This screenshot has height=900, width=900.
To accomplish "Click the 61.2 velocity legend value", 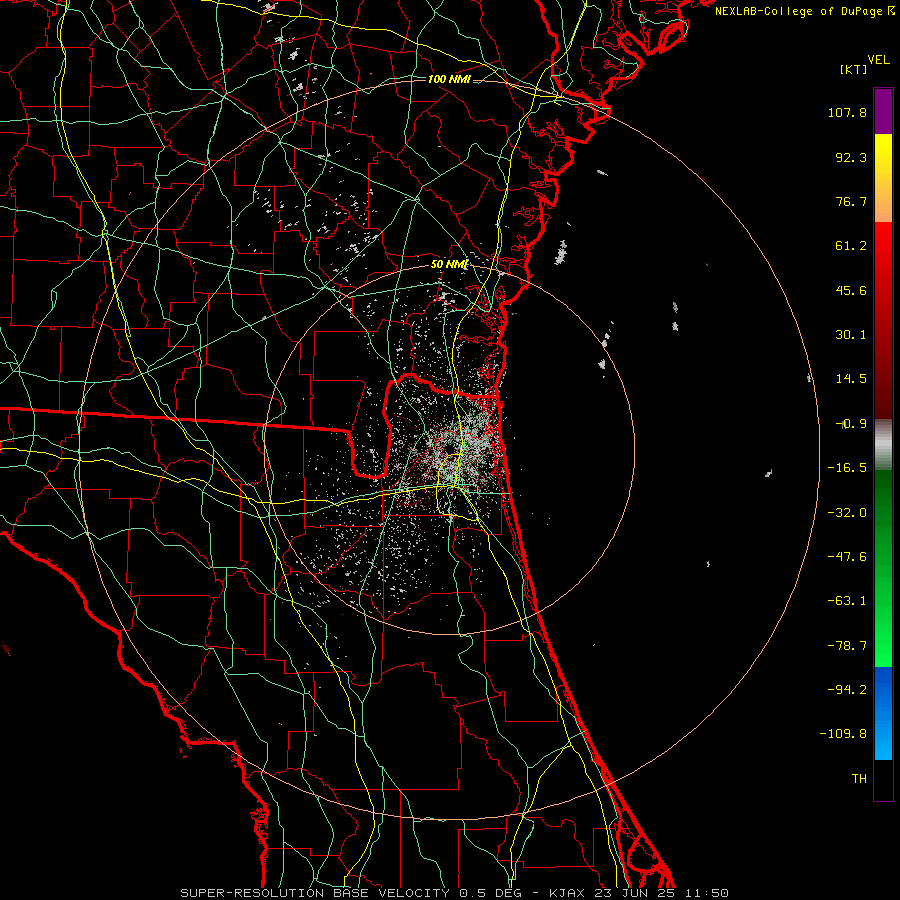I will [851, 246].
